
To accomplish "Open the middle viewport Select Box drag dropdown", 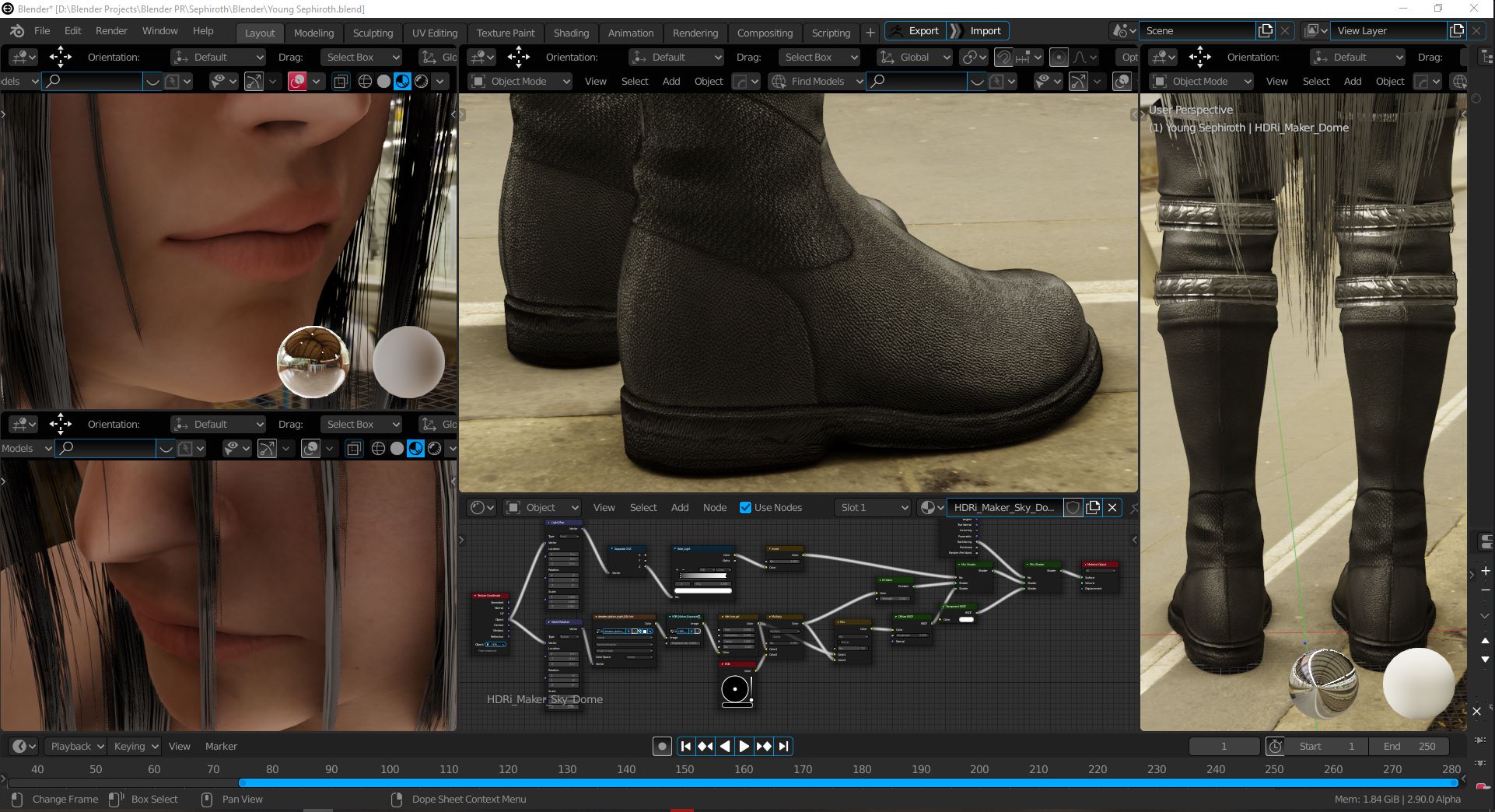I will 821,57.
